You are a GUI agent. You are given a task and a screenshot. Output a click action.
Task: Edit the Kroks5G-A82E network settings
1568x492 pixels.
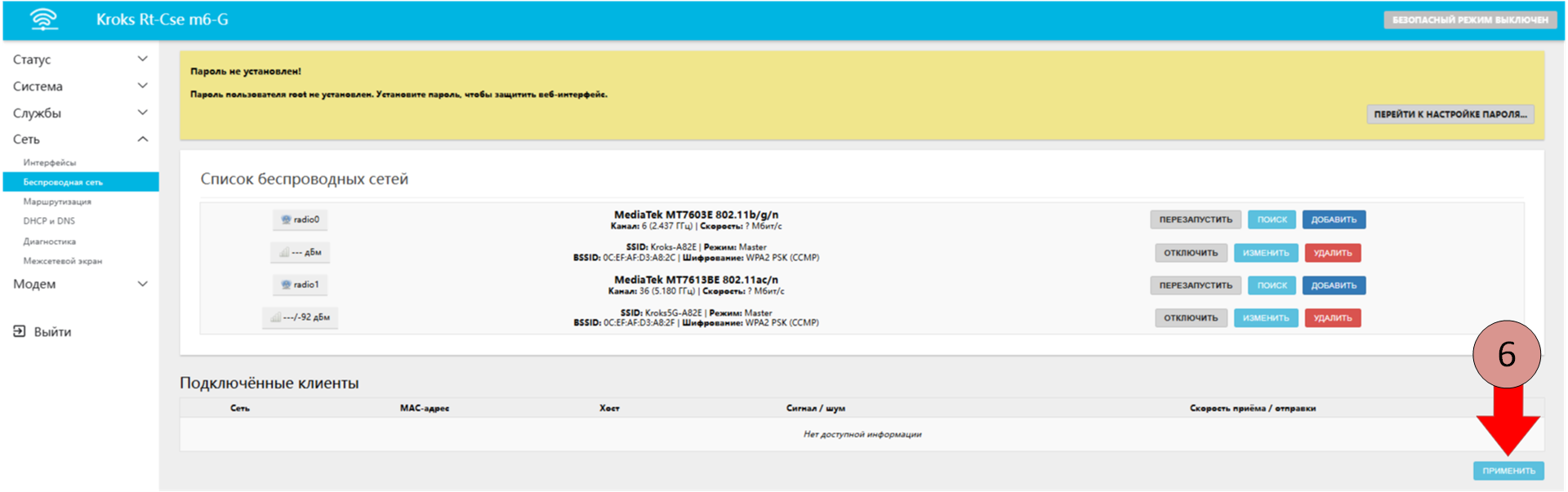click(x=1265, y=318)
